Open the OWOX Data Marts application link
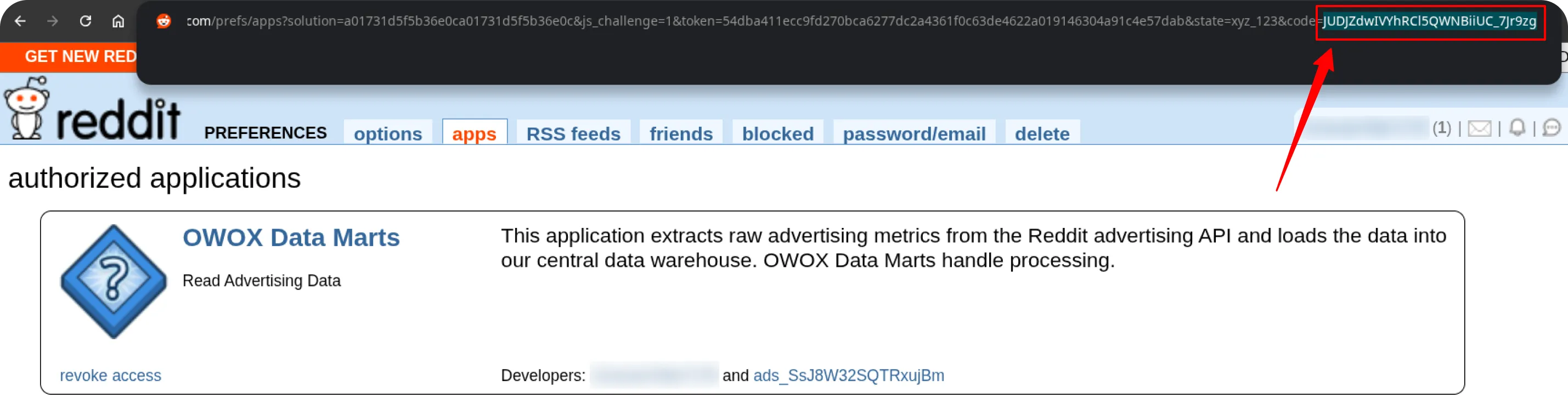Screen dimensions: 1568x402 [291, 238]
